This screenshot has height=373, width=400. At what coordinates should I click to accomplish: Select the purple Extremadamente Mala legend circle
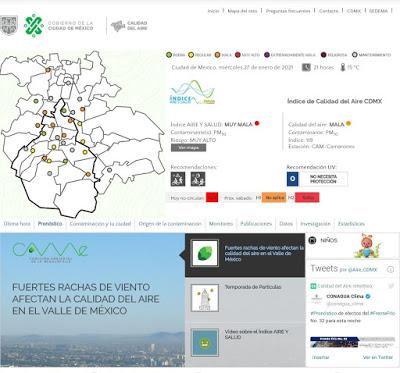point(267,55)
